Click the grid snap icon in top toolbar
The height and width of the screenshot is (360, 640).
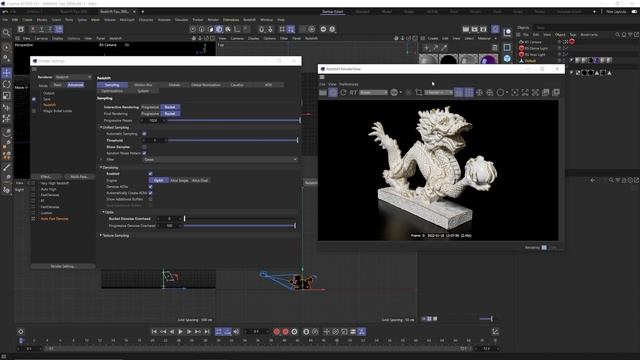291,29
